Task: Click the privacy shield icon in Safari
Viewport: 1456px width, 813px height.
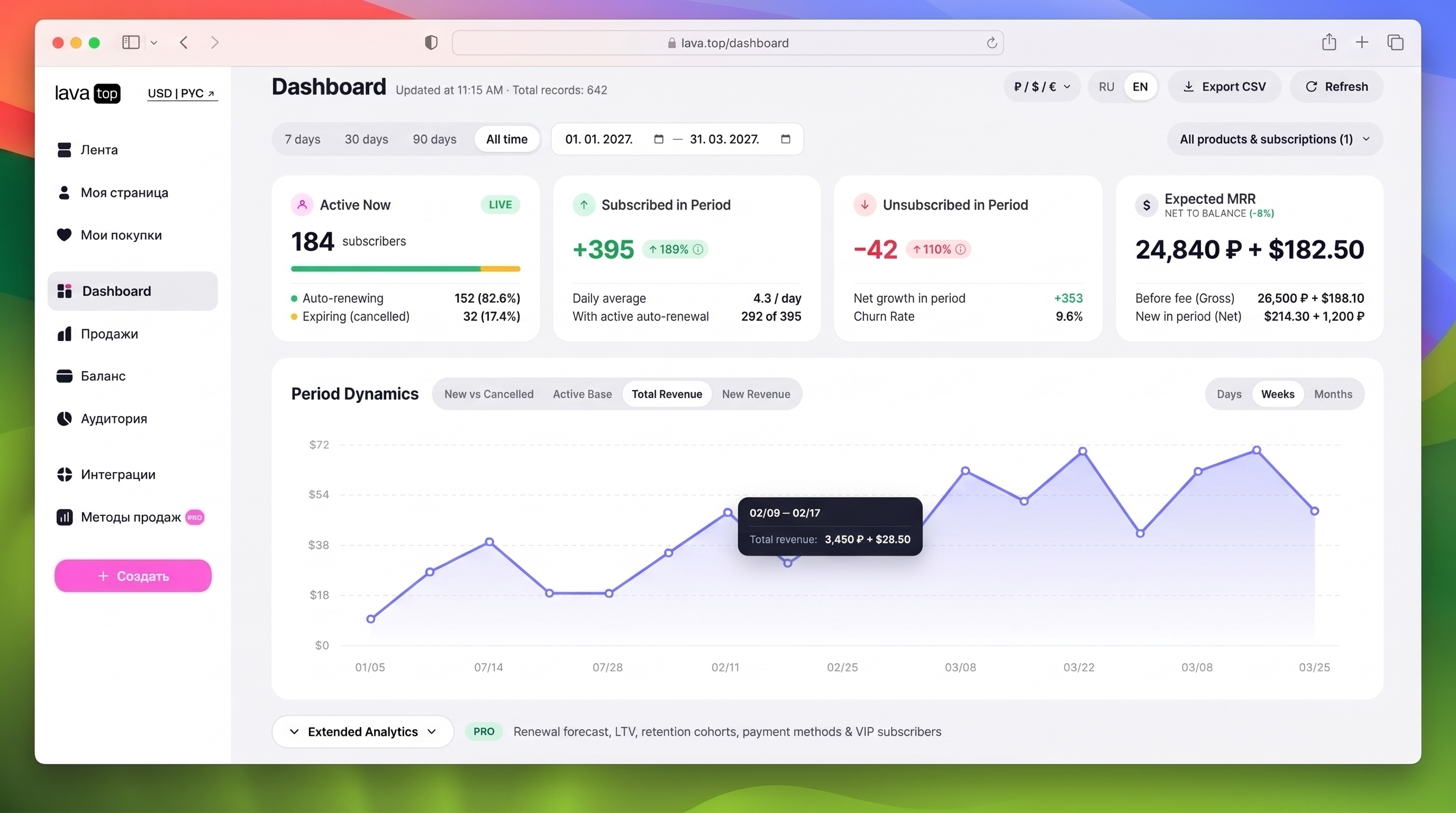Action: tap(431, 42)
